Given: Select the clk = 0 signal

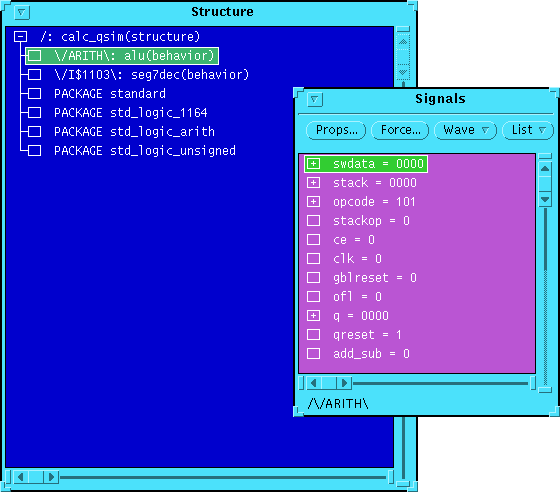Looking at the screenshot, I should tap(357, 258).
